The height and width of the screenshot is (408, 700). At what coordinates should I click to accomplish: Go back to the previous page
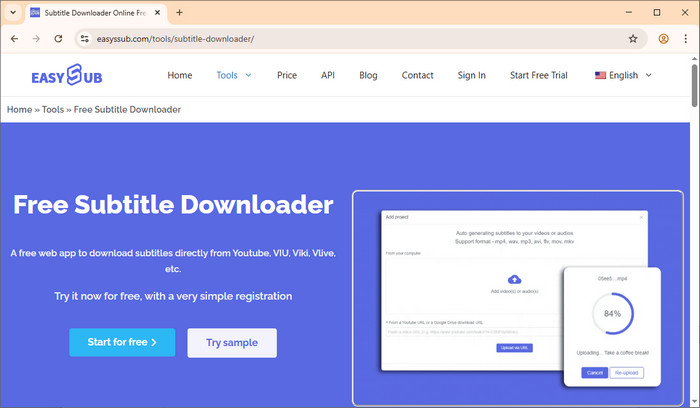(x=14, y=39)
